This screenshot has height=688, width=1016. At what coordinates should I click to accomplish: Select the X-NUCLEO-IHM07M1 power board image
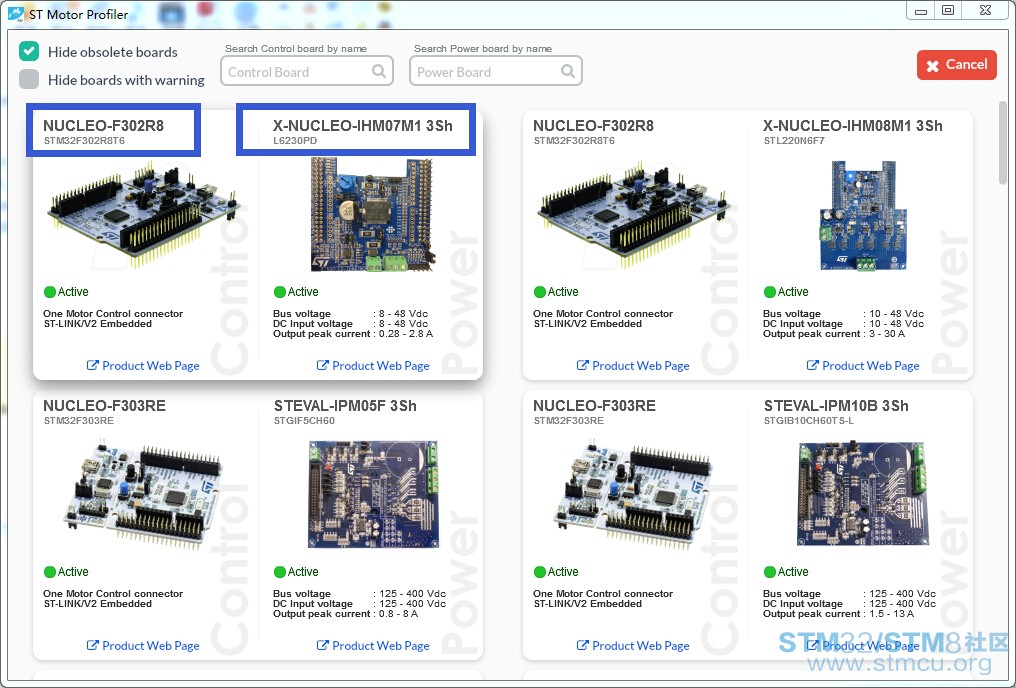click(x=372, y=215)
